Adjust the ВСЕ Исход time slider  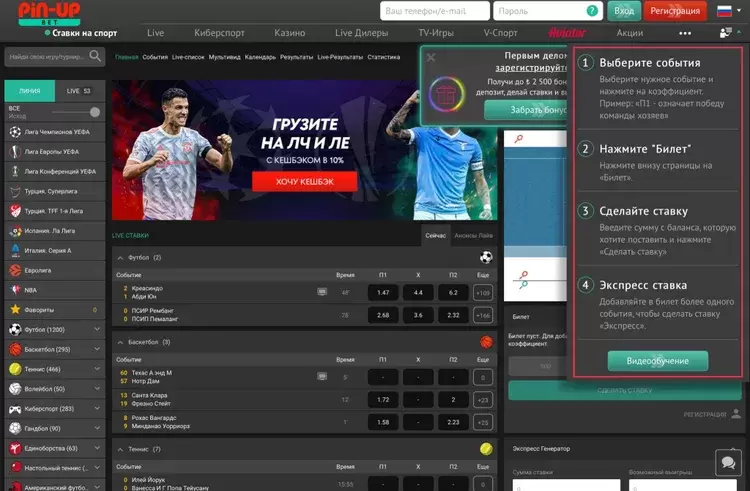pyautogui.click(x=95, y=112)
